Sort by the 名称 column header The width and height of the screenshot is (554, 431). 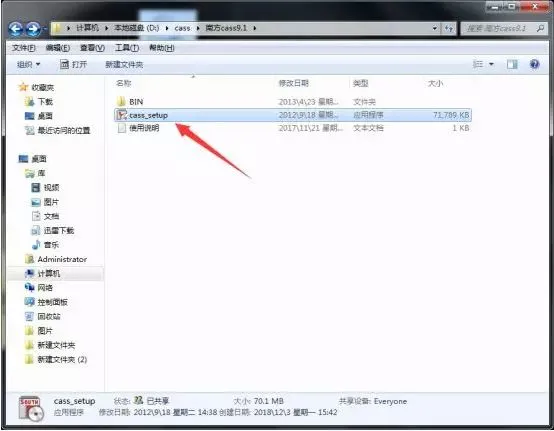(124, 83)
